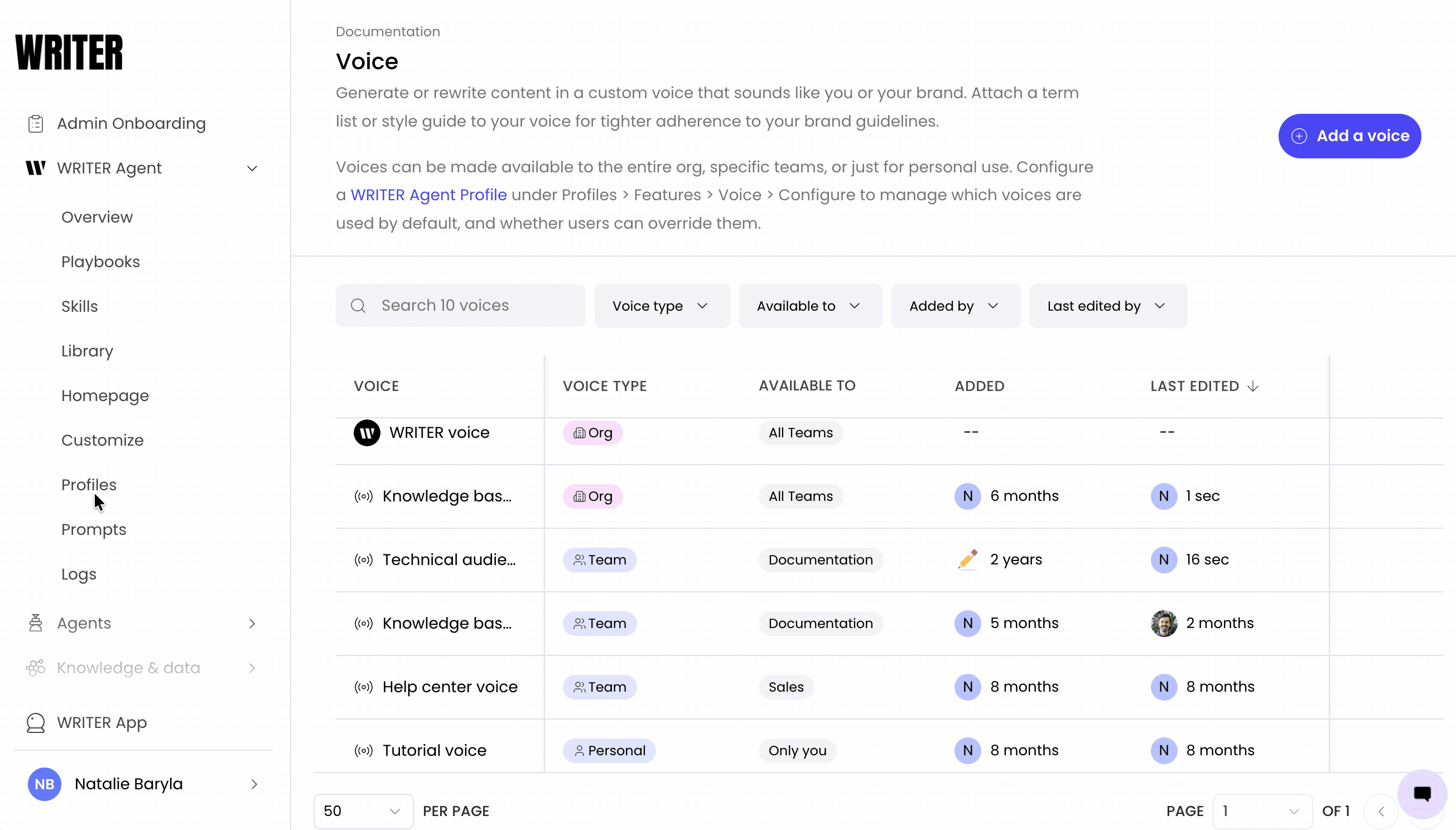Change the 50 per page dropdown
Screen dimensions: 1456x830
pos(363,810)
